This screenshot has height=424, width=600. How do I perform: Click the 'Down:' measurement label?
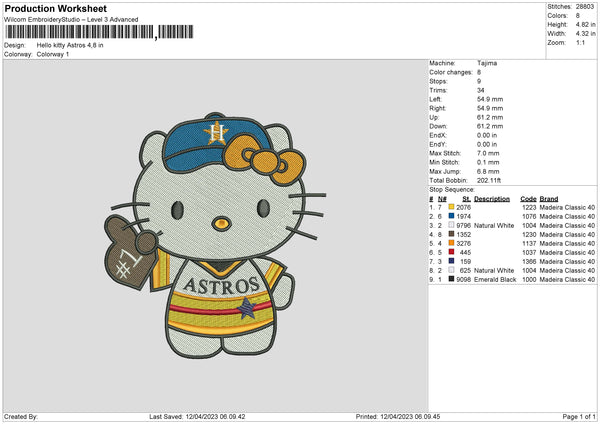click(x=438, y=126)
